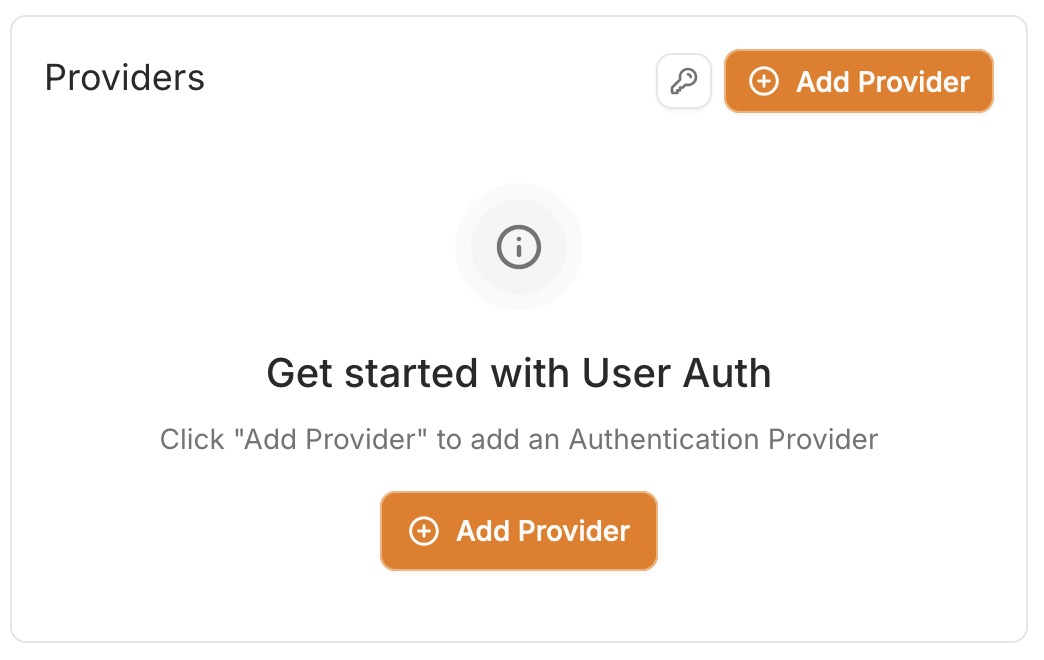This screenshot has height=660, width=1044.
Task: Click the "Providers" section title
Action: pyautogui.click(x=125, y=78)
